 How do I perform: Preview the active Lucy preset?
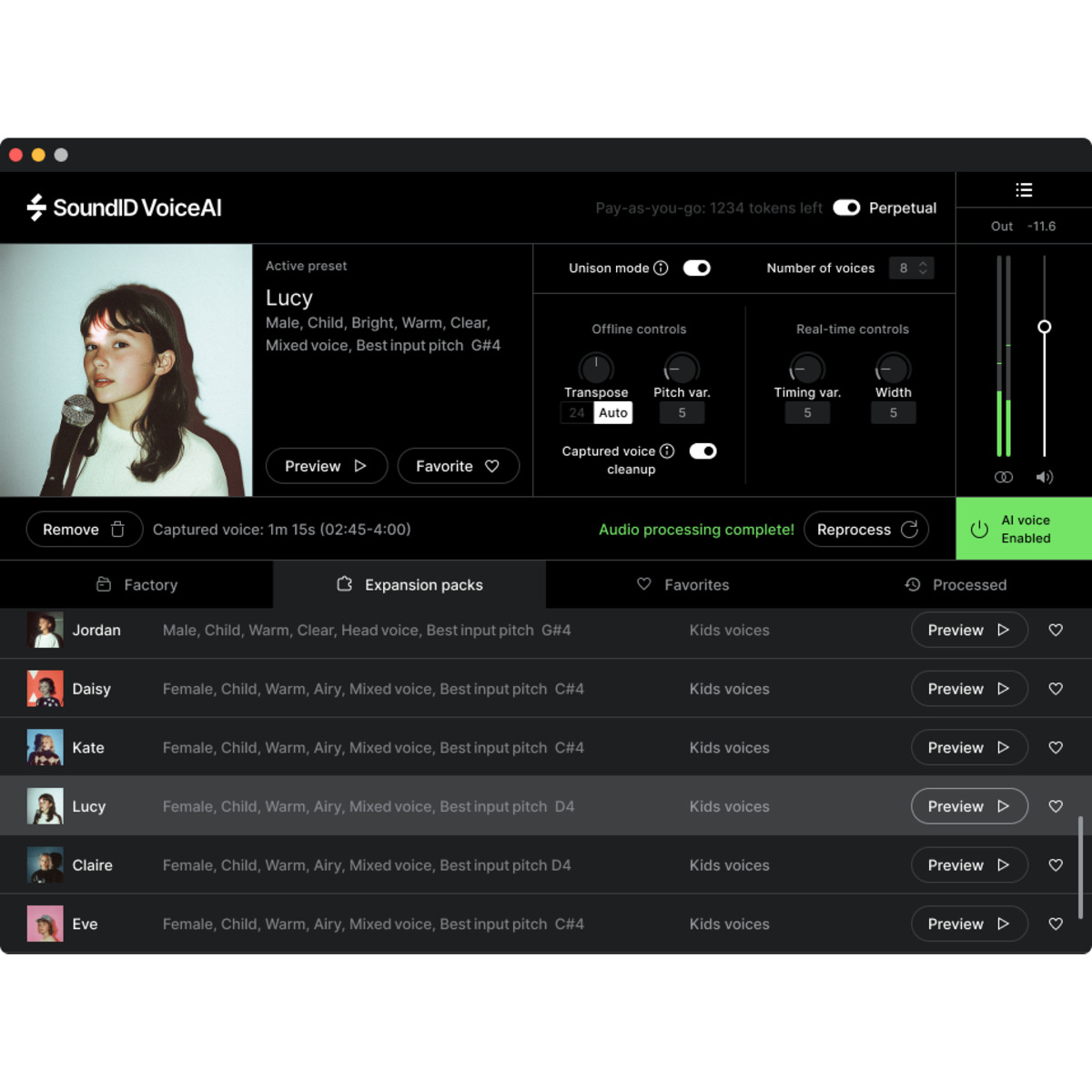coord(327,466)
